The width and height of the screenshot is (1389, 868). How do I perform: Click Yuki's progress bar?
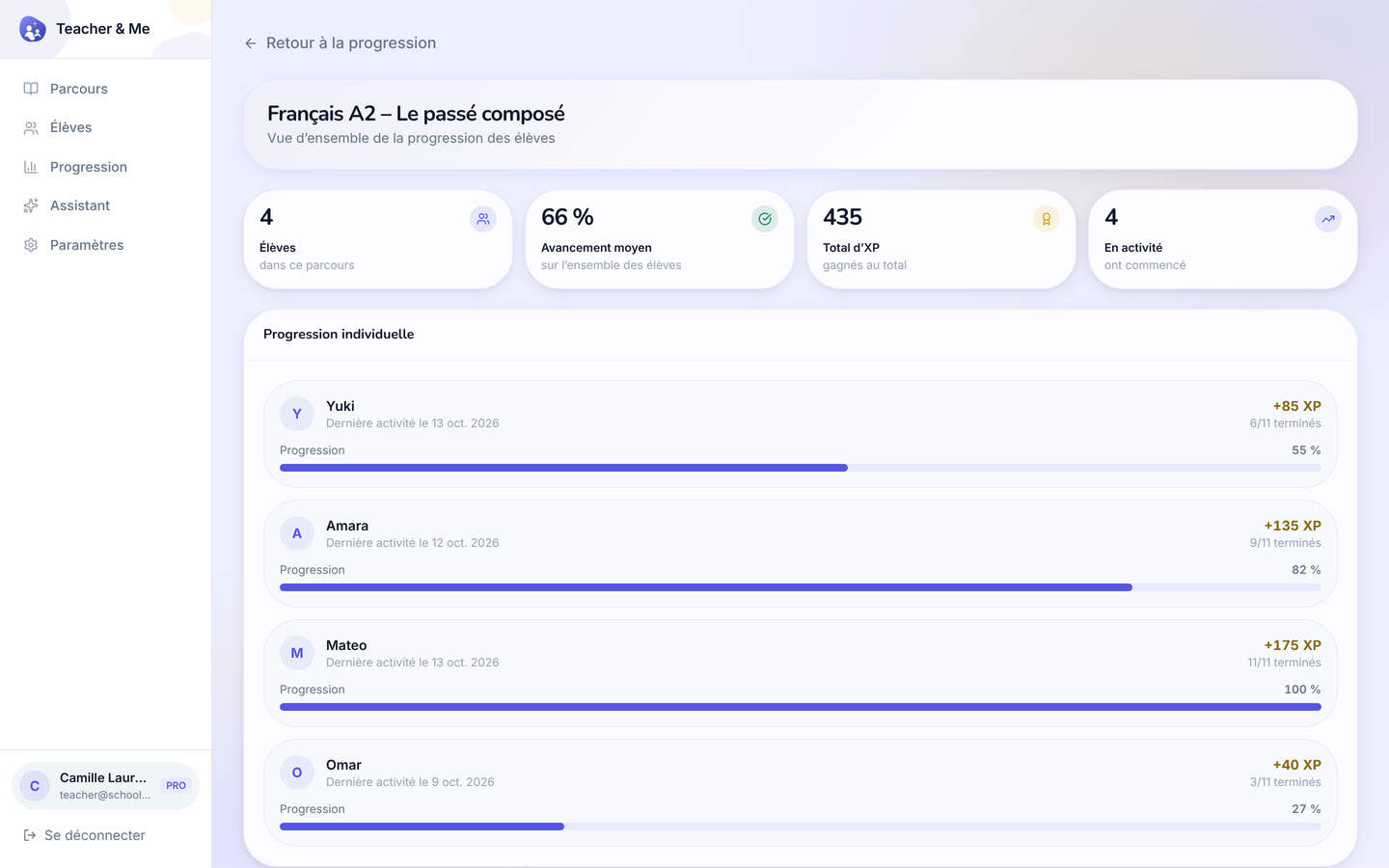coord(801,468)
